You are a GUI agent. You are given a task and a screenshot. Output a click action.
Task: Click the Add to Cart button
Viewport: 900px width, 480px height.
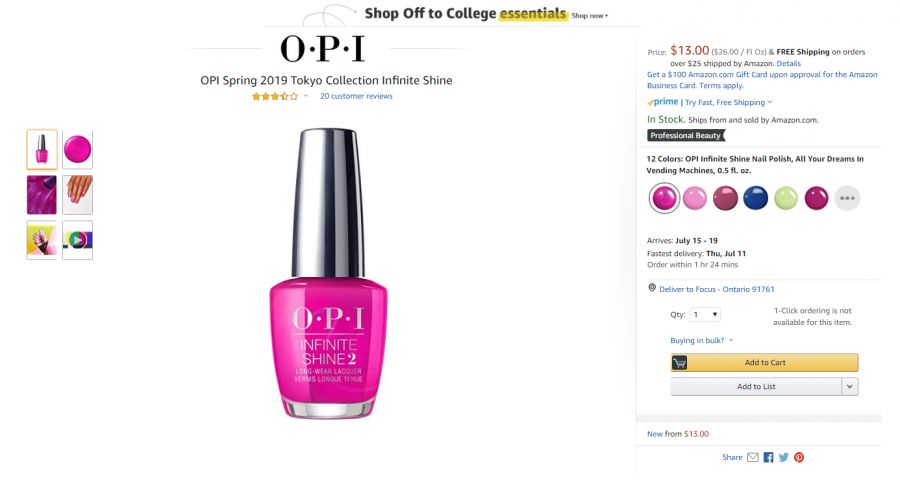tap(765, 363)
